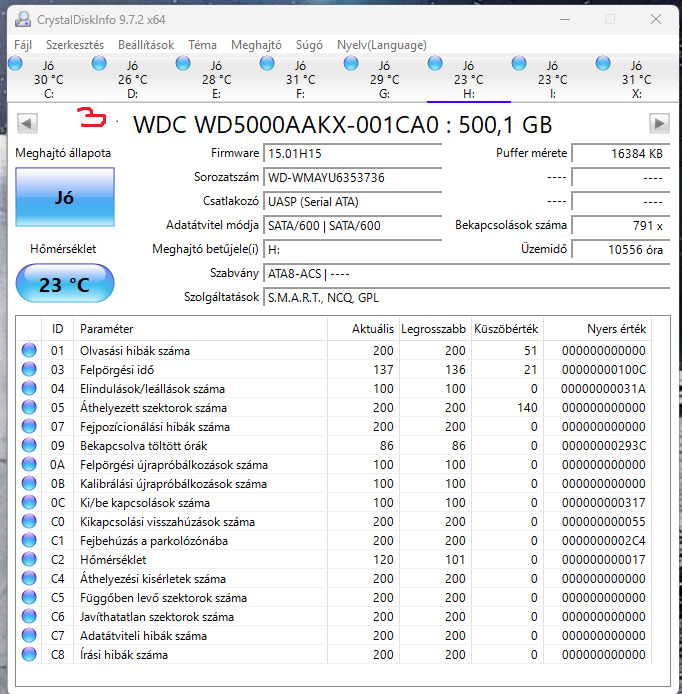Go to the next disk arrow
This screenshot has height=694, width=682.
click(659, 123)
